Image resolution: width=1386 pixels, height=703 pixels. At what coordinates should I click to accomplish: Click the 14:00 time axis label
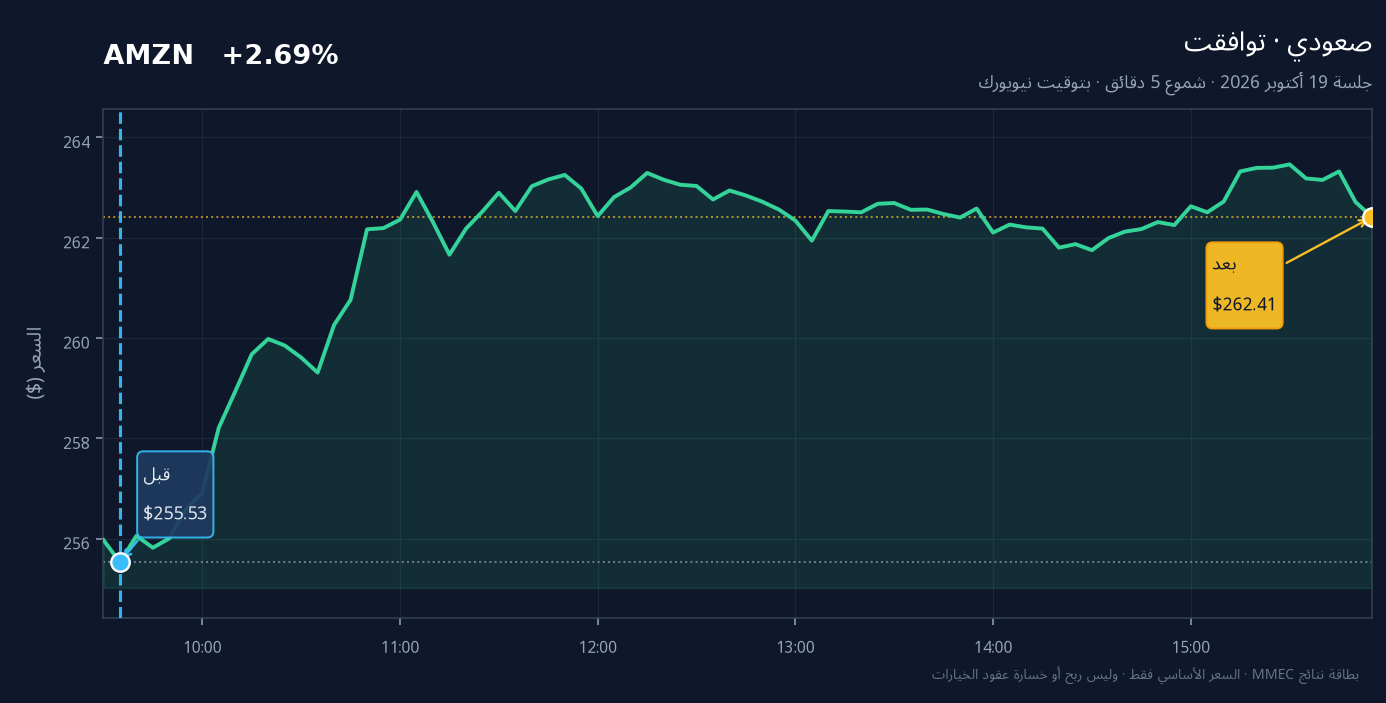coord(993,647)
